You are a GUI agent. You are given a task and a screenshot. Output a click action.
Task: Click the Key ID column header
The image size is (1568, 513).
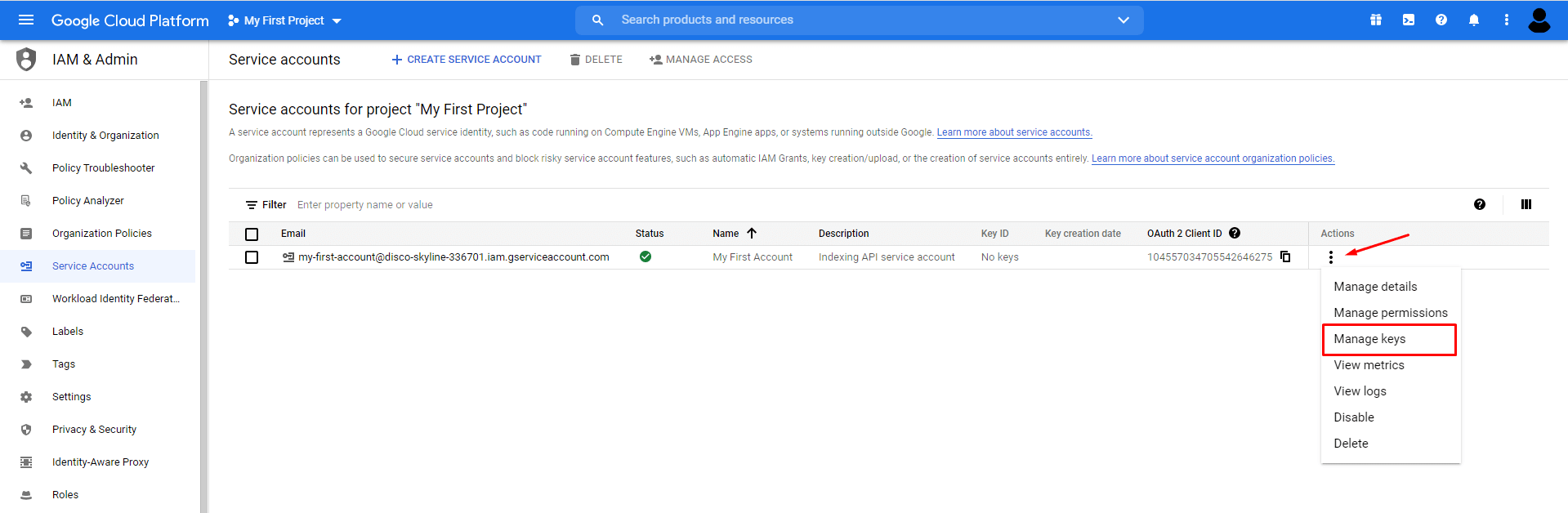point(994,234)
